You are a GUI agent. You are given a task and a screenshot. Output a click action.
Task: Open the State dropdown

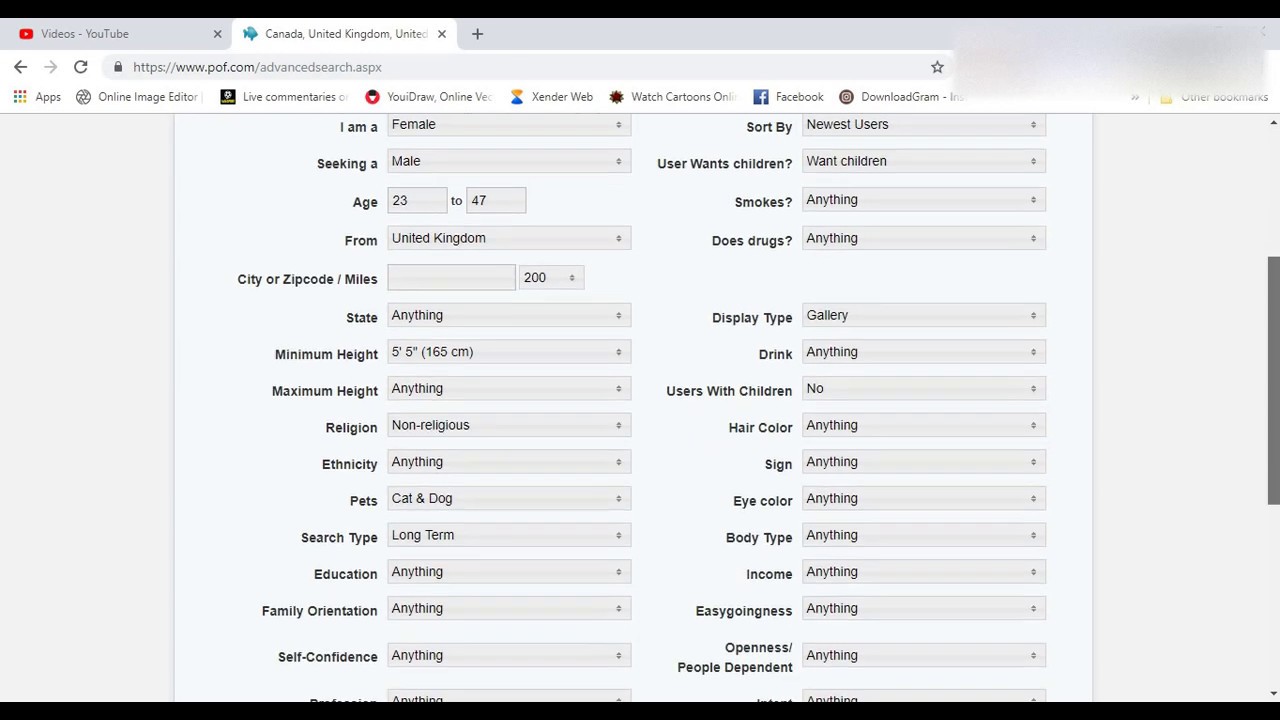click(x=509, y=315)
